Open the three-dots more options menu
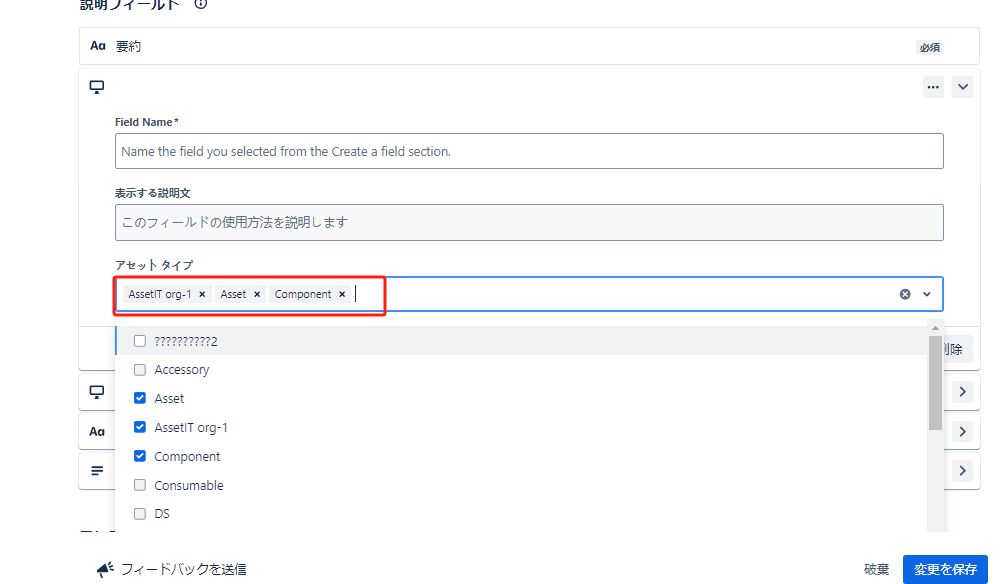 tap(933, 87)
